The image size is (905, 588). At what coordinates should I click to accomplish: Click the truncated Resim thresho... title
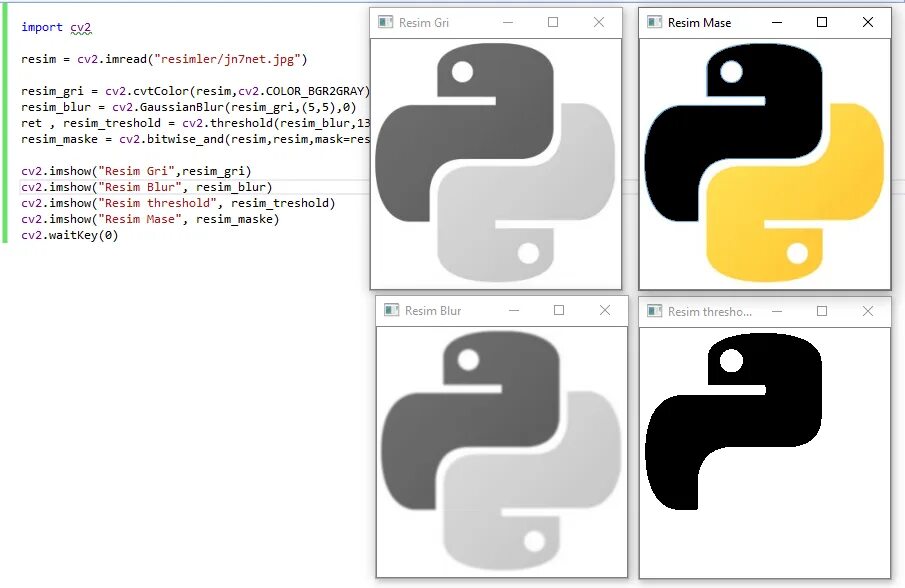[x=710, y=312]
